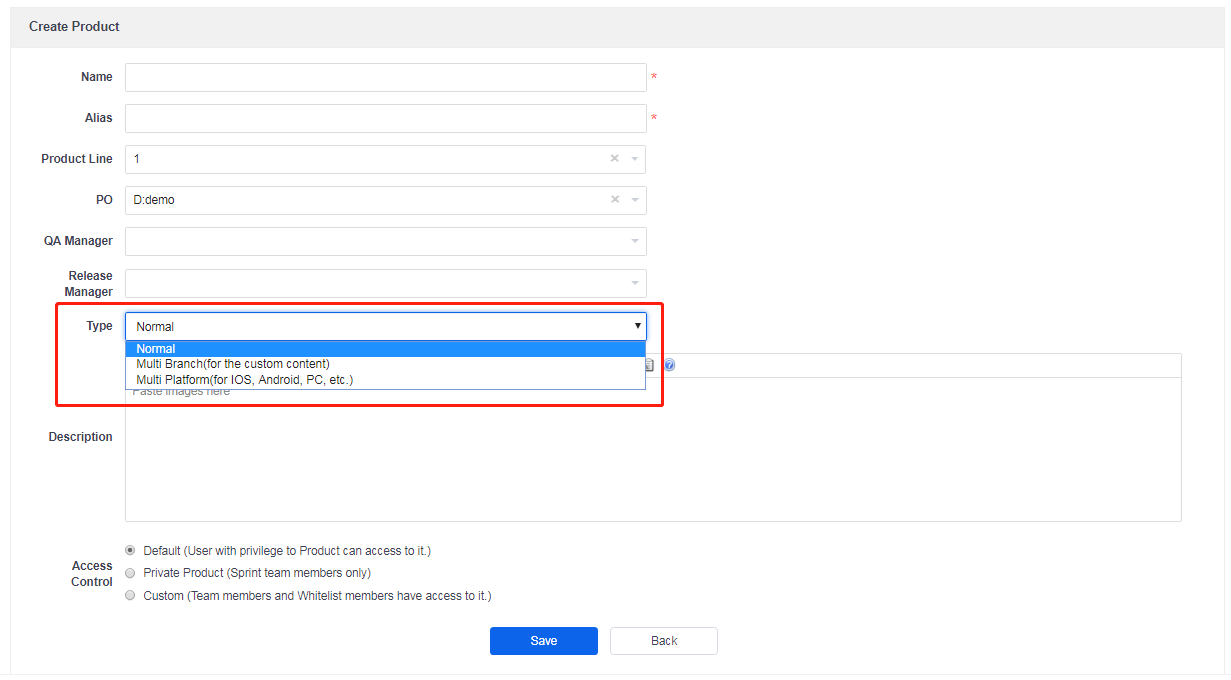This screenshot has width=1231, height=680.
Task: Open the QA Manager dropdown
Action: pyautogui.click(x=635, y=241)
